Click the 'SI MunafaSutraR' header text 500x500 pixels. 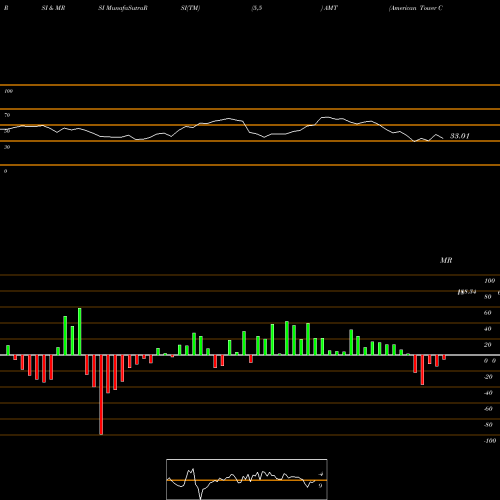(123, 8)
